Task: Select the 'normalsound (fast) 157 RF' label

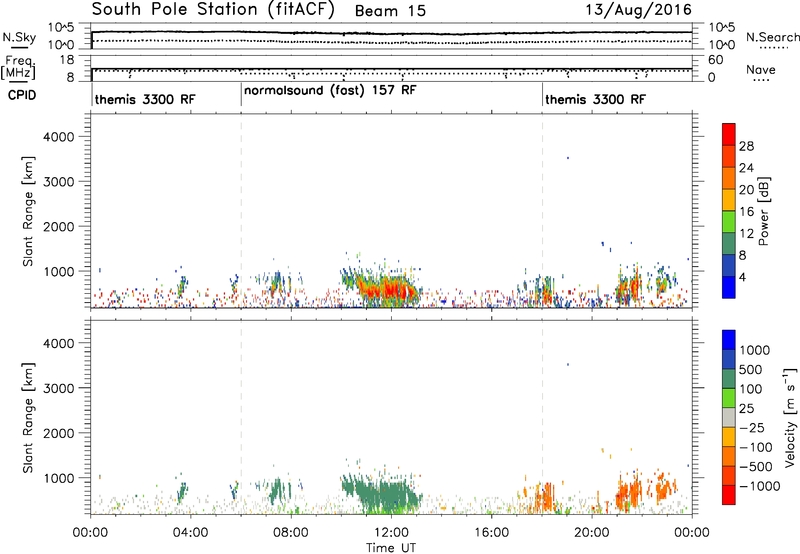Action: (x=330, y=90)
